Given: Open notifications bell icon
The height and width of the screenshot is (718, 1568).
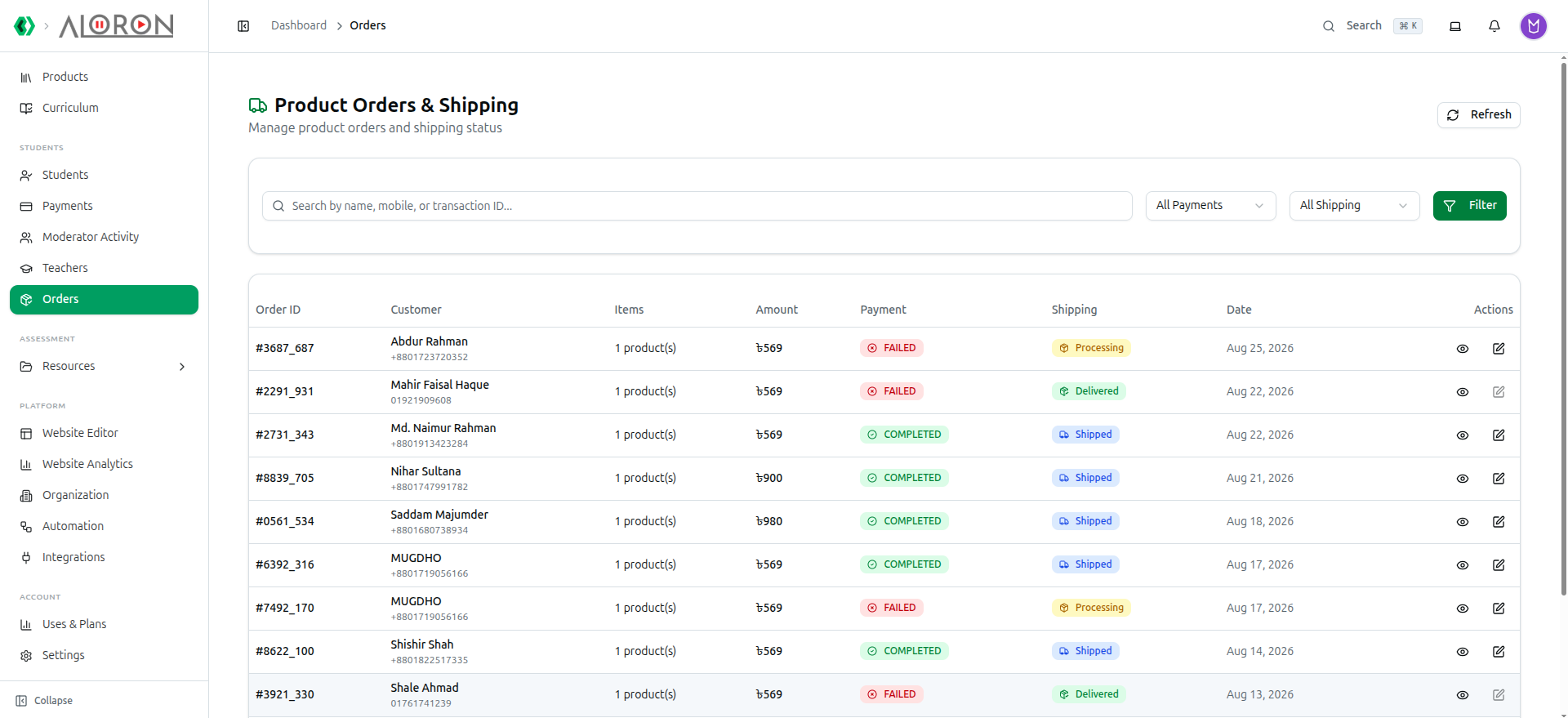Looking at the screenshot, I should tap(1494, 26).
